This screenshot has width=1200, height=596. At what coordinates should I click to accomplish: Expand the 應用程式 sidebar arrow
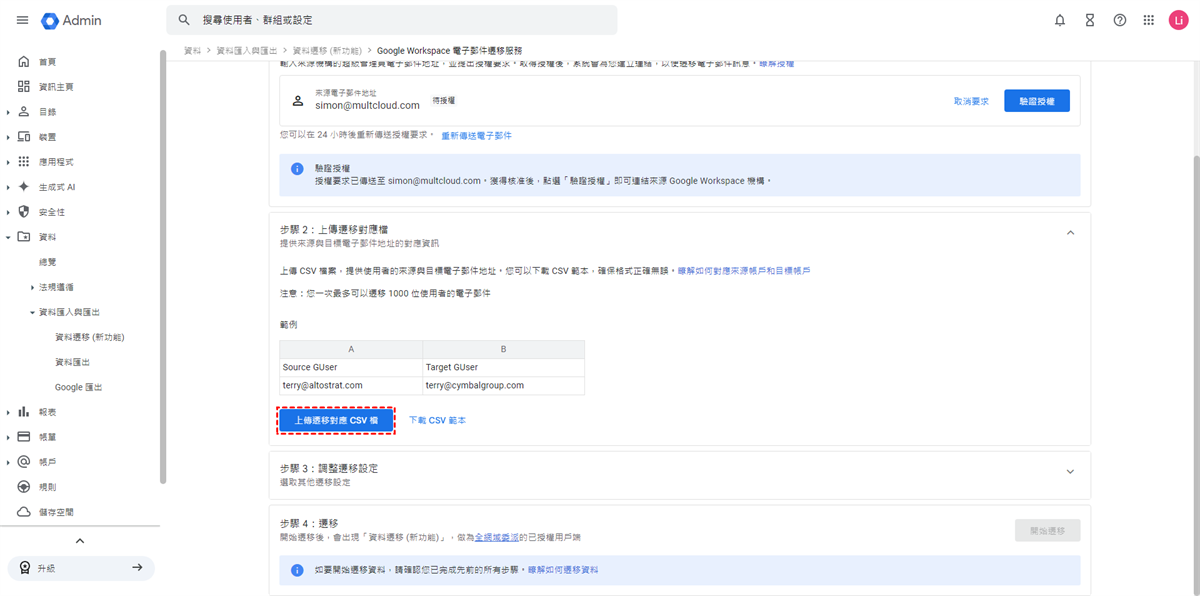coord(8,162)
